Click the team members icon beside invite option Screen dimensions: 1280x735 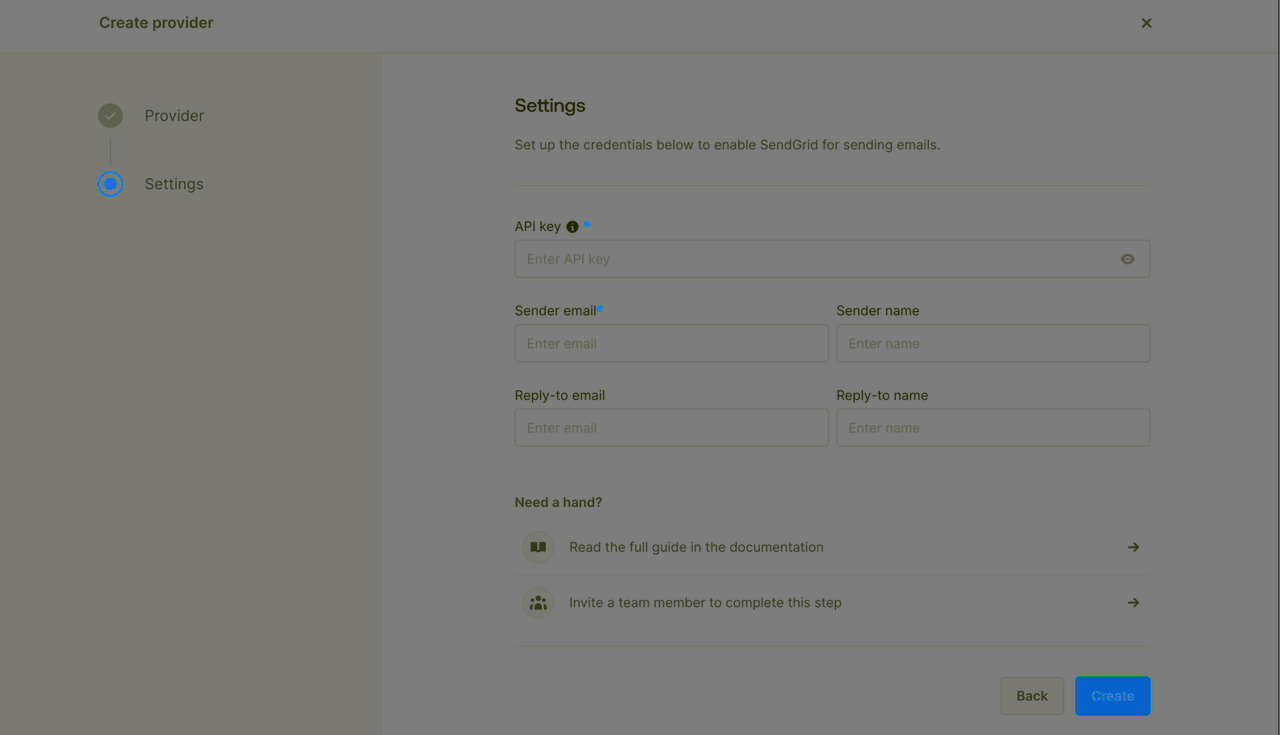[x=537, y=602]
